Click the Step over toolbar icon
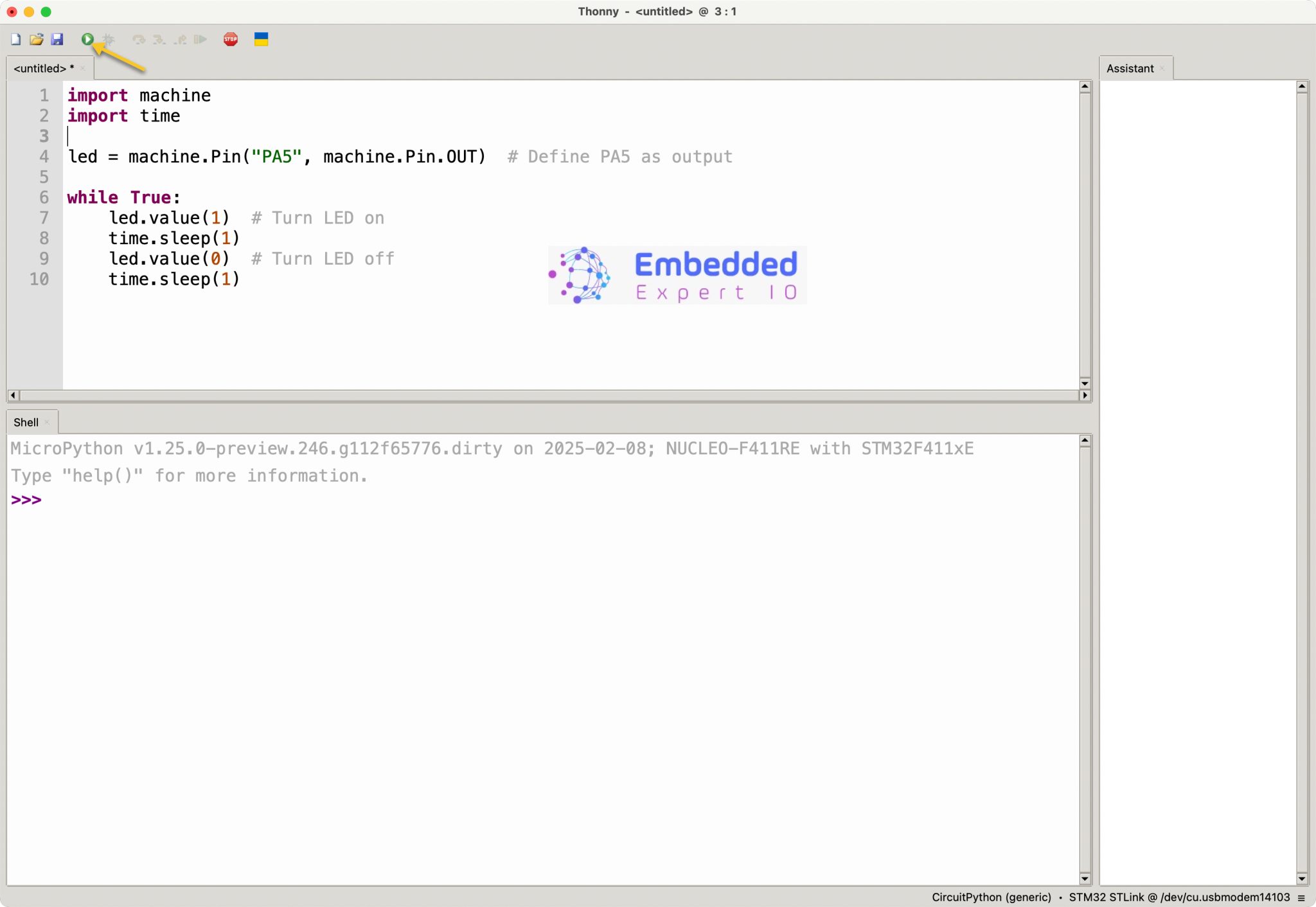Screen dimensions: 1316x907 [139, 40]
